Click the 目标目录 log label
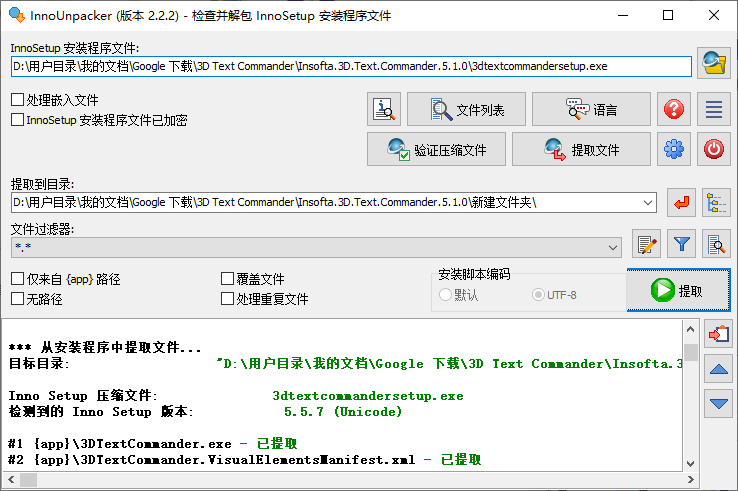Screen dimensions: 738x491 tap(39, 363)
